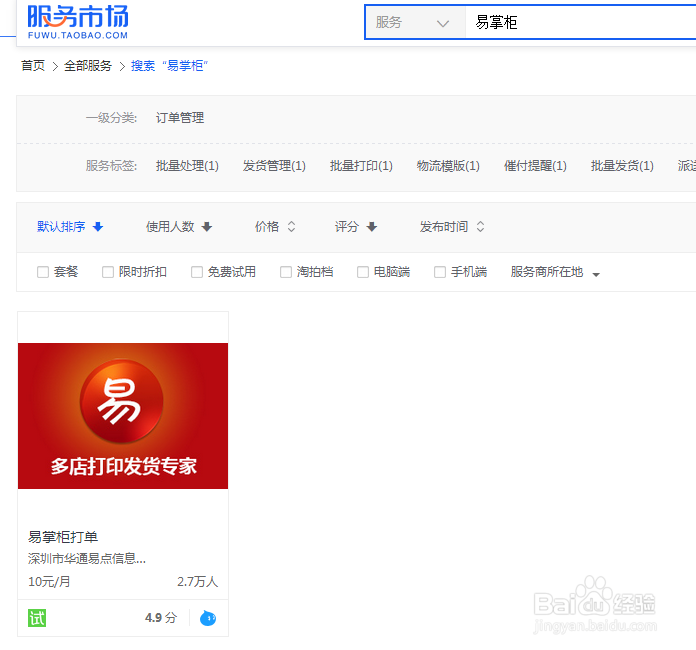This screenshot has width=696, height=650.
Task: Select the 电脑端 checkbox
Action: point(363,272)
